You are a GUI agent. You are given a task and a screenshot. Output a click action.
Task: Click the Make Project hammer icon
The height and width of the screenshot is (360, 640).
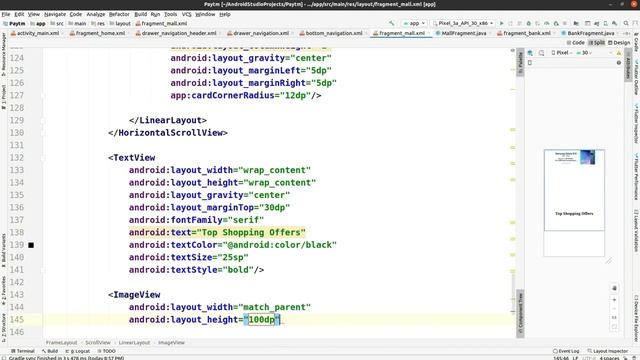click(392, 23)
